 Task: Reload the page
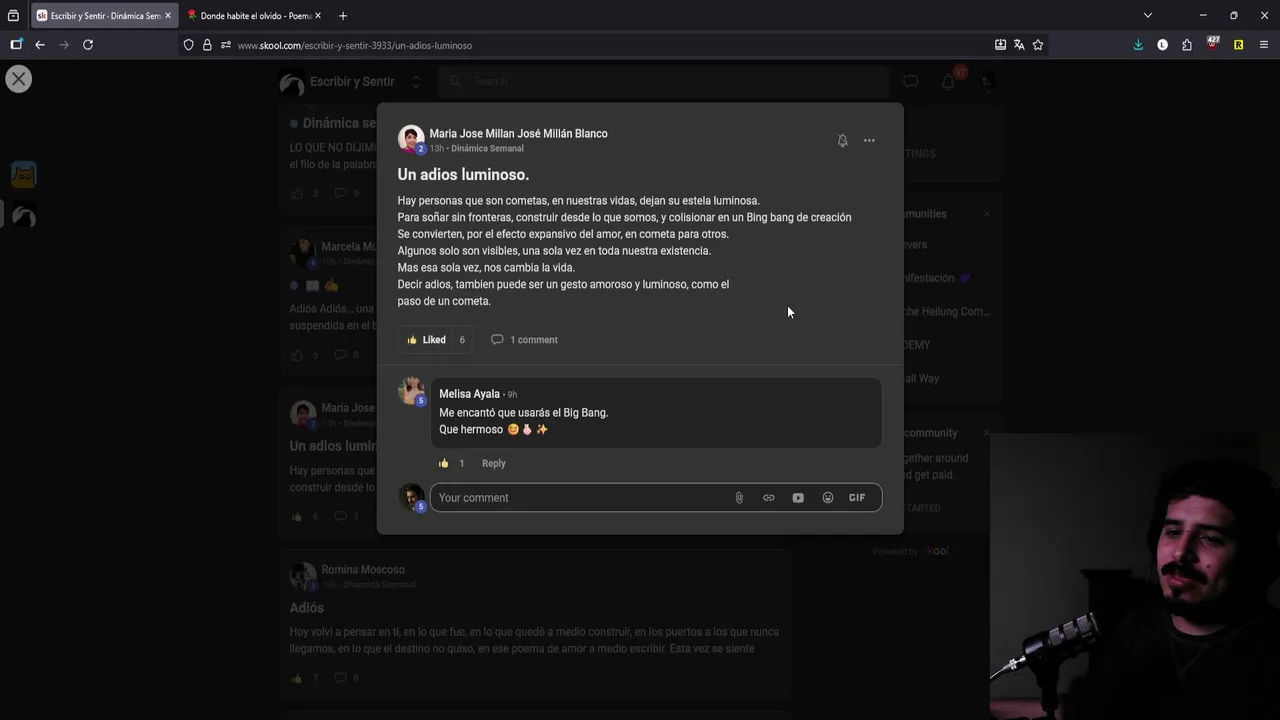pos(88,45)
